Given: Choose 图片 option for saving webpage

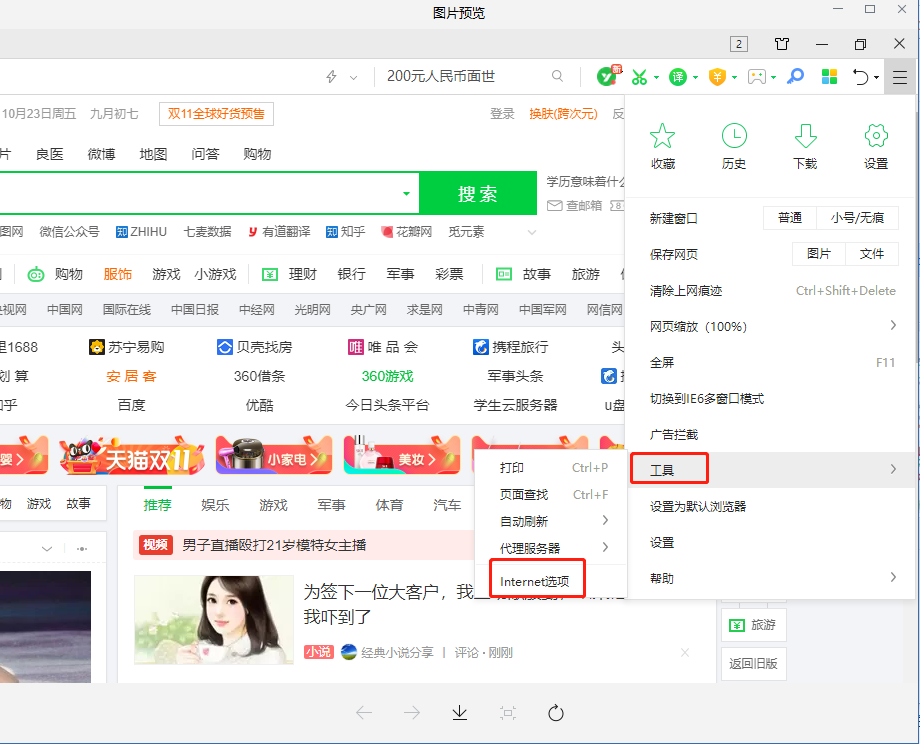Looking at the screenshot, I should 819,254.
